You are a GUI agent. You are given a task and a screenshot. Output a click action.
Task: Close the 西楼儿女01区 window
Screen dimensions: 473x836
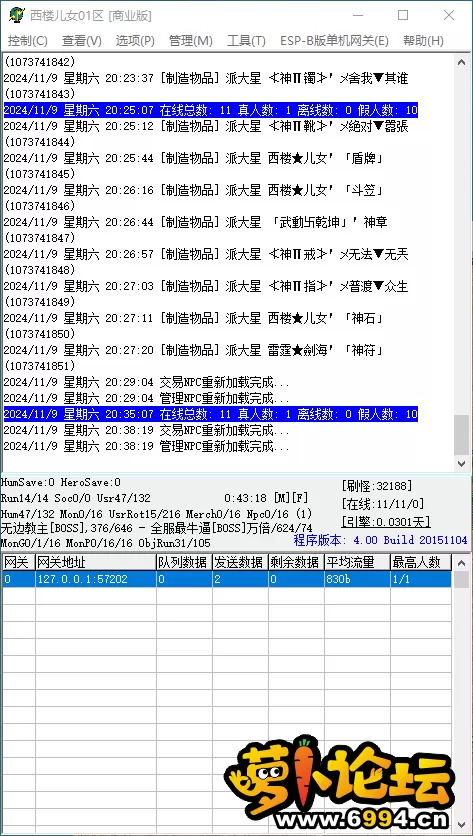(449, 15)
